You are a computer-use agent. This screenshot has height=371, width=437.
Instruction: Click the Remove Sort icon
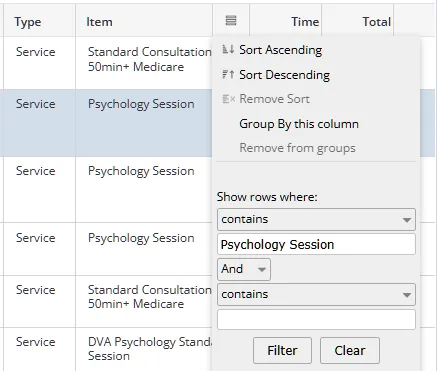pyautogui.click(x=228, y=99)
